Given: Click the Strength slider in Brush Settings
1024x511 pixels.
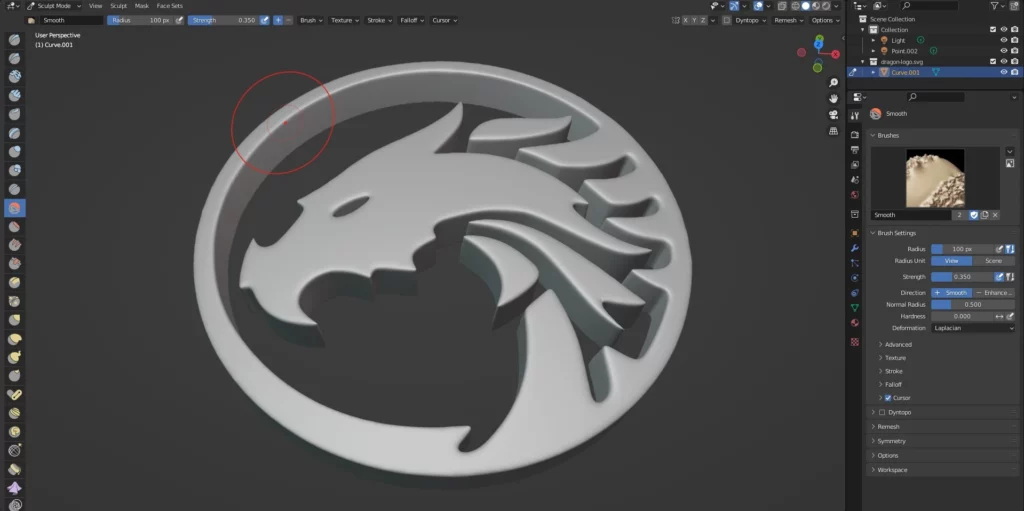Looking at the screenshot, I should coord(962,277).
